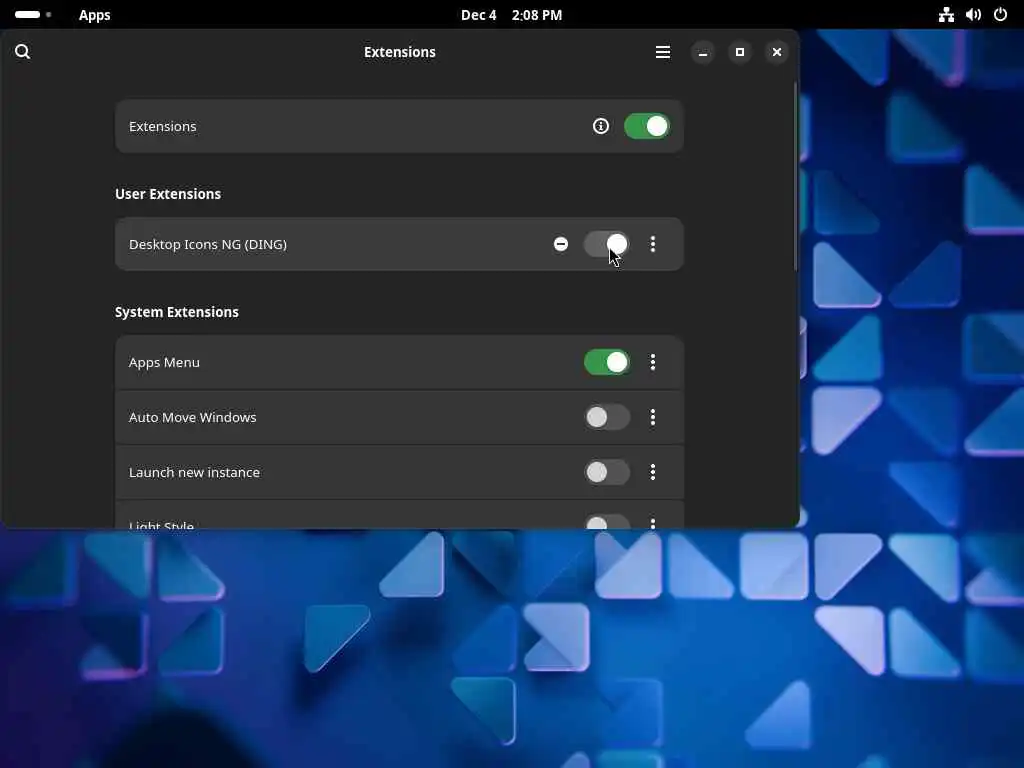Open the search in Extensions window

(22, 52)
